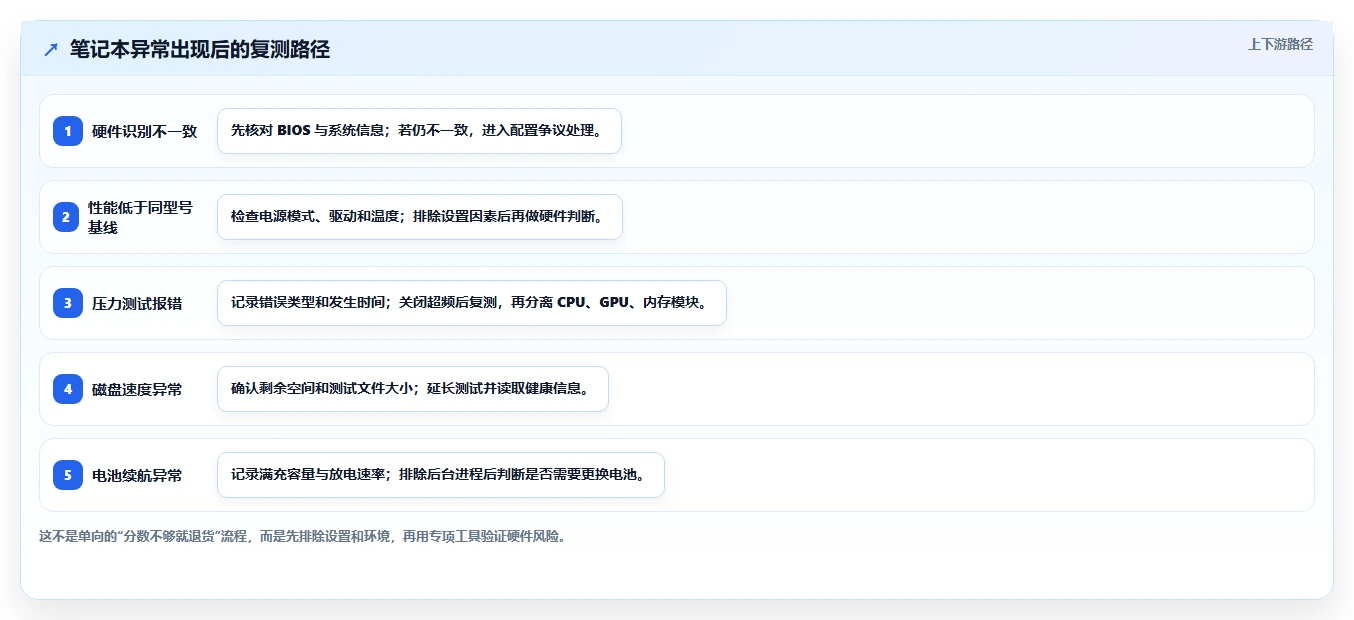Image resolution: width=1354 pixels, height=620 pixels.
Task: Open the note 记录错误类型和发生时间
Action: [x=472, y=303]
